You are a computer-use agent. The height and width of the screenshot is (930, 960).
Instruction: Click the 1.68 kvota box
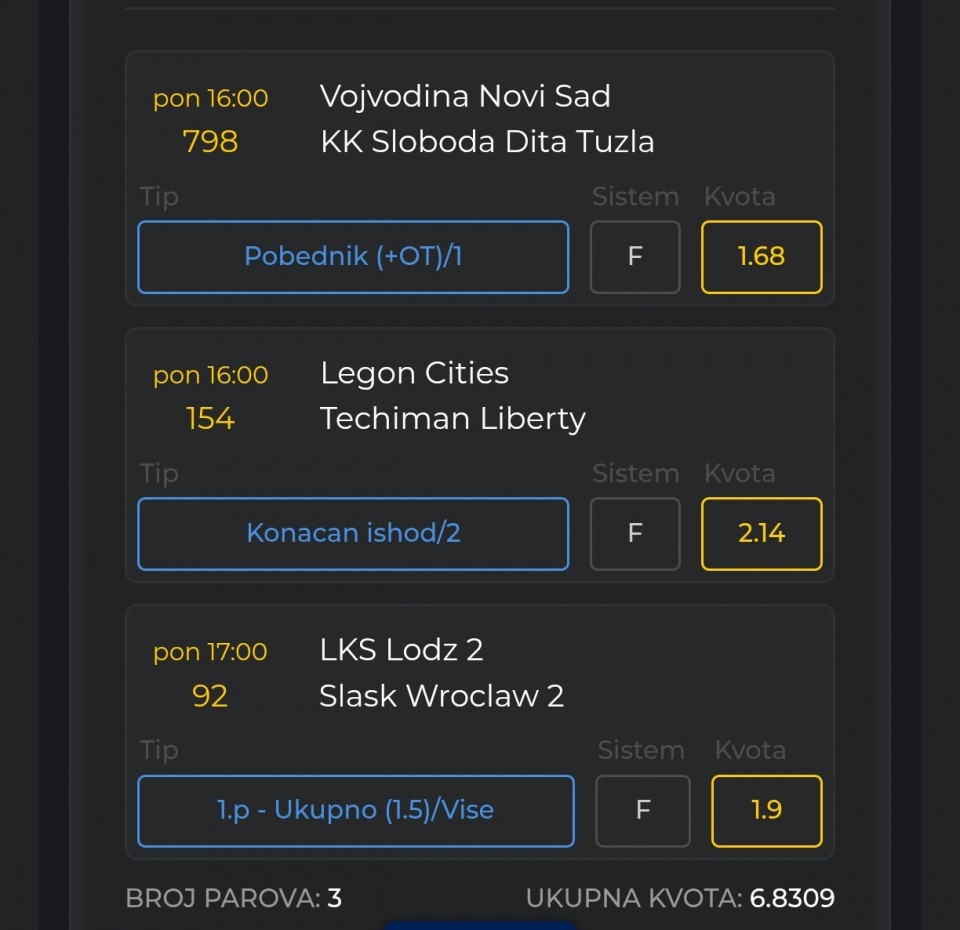pyautogui.click(x=761, y=257)
